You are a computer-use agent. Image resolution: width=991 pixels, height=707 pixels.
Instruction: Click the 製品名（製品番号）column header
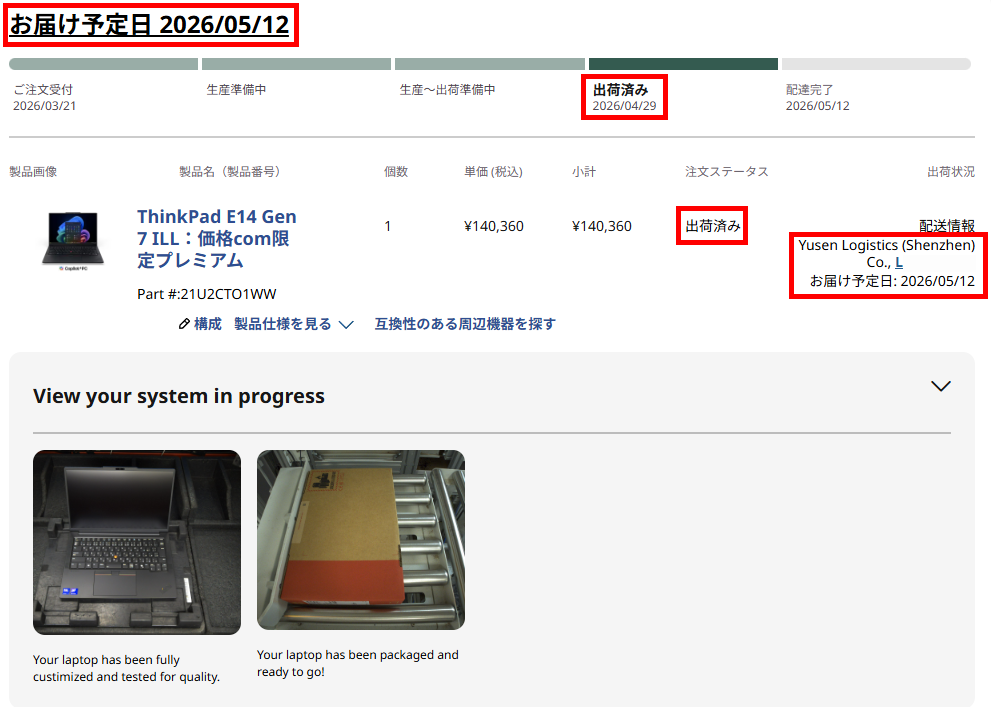229,172
